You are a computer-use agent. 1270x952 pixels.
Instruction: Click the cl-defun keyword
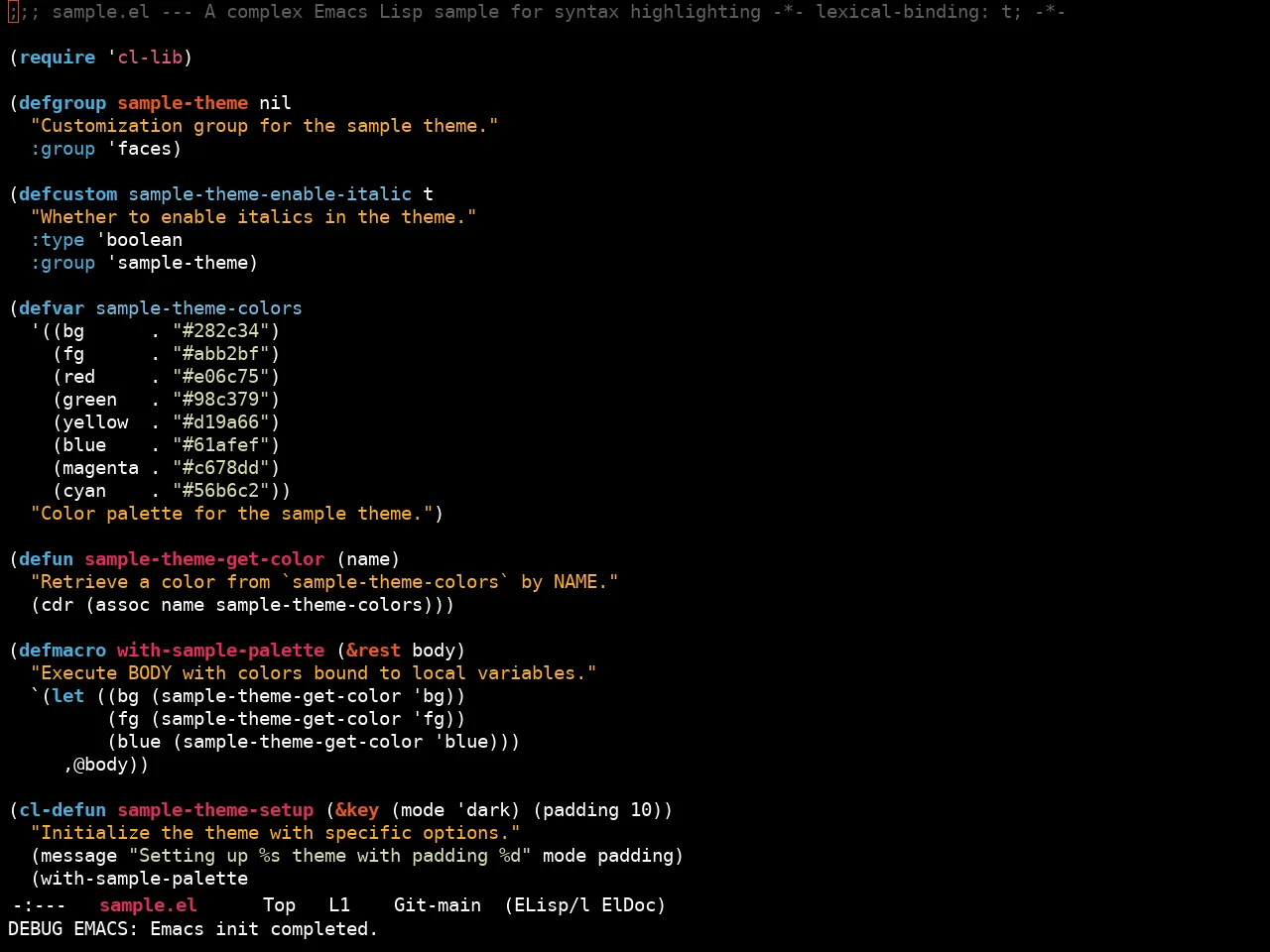(x=62, y=810)
